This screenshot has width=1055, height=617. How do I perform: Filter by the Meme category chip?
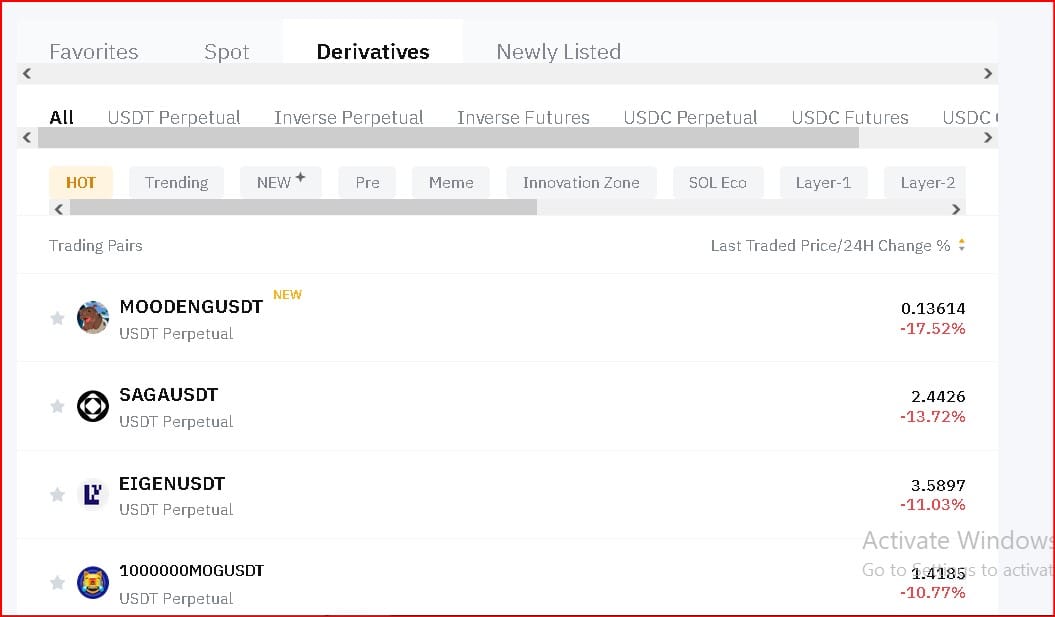(451, 182)
